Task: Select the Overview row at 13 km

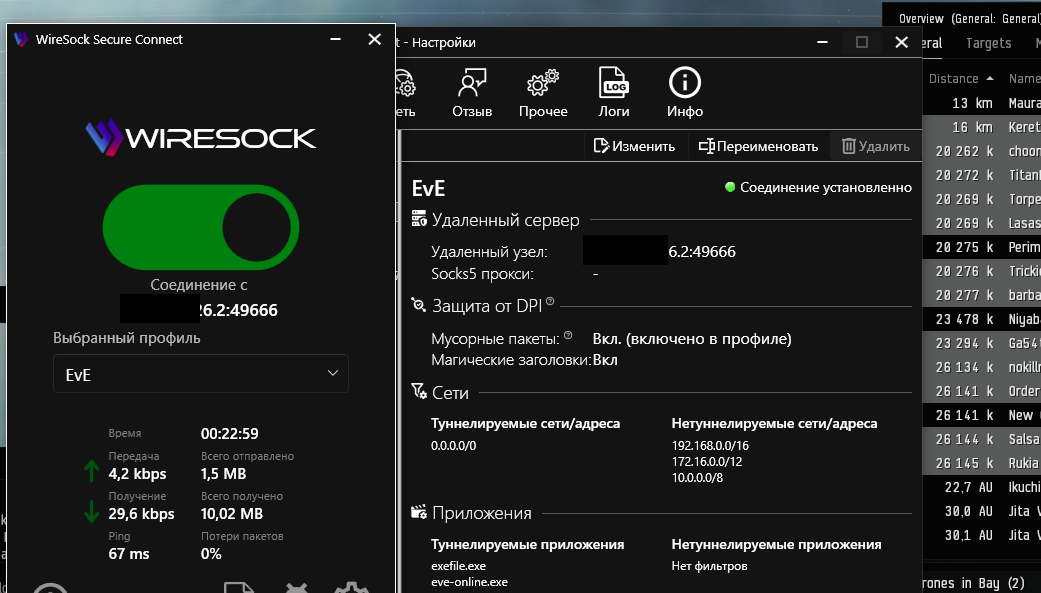Action: click(x=982, y=103)
